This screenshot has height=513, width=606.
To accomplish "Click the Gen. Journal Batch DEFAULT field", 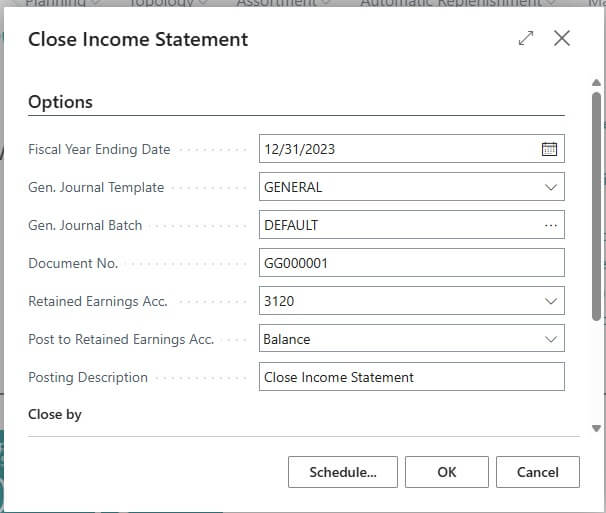I will 412,225.
